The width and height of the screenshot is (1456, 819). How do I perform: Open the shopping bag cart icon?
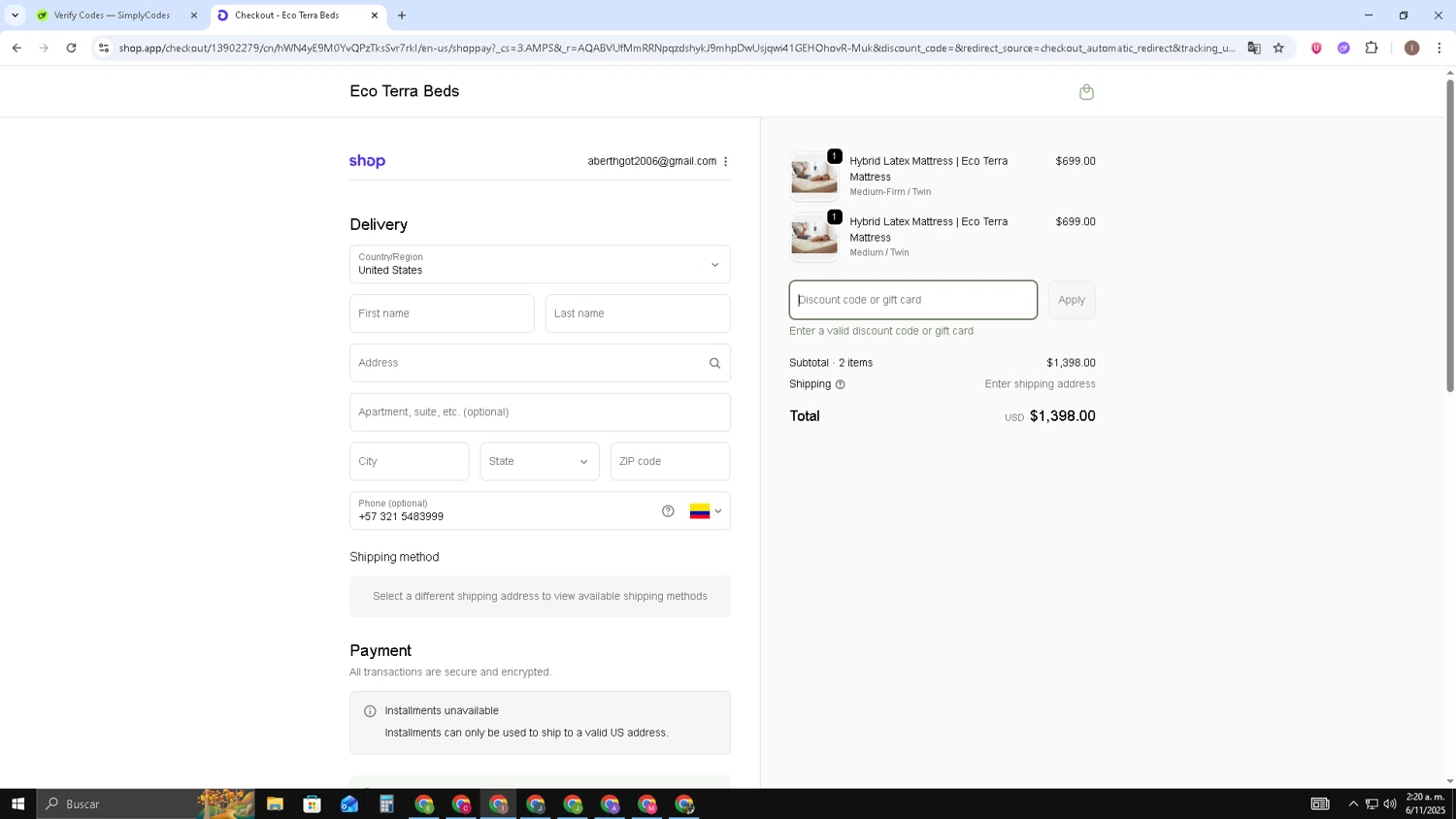click(x=1086, y=92)
